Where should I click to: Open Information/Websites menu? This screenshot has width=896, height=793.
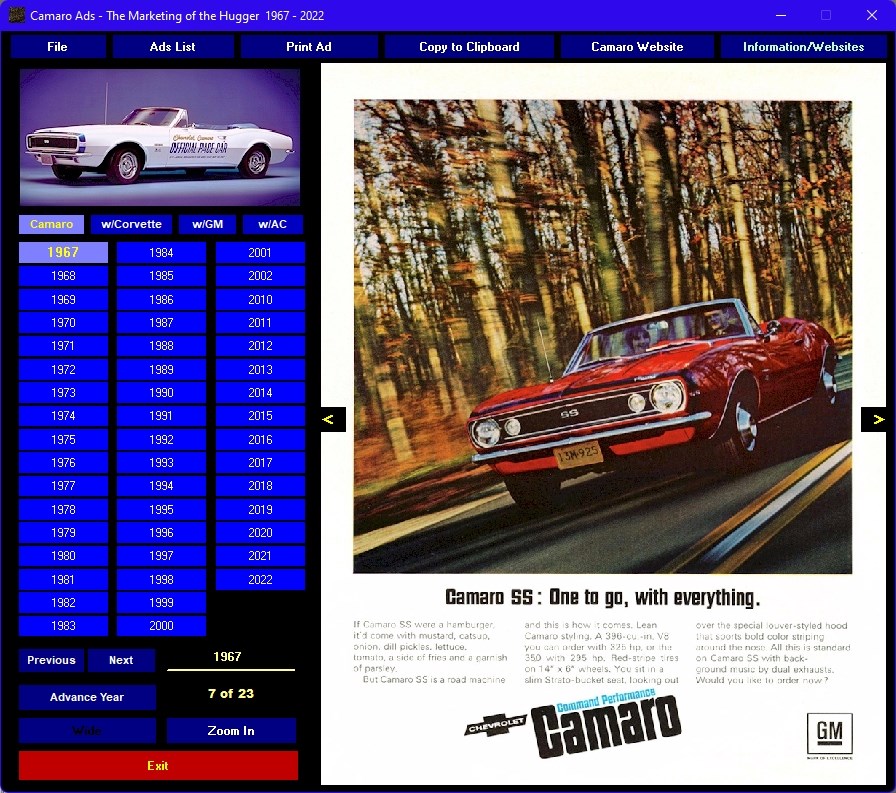click(x=803, y=47)
